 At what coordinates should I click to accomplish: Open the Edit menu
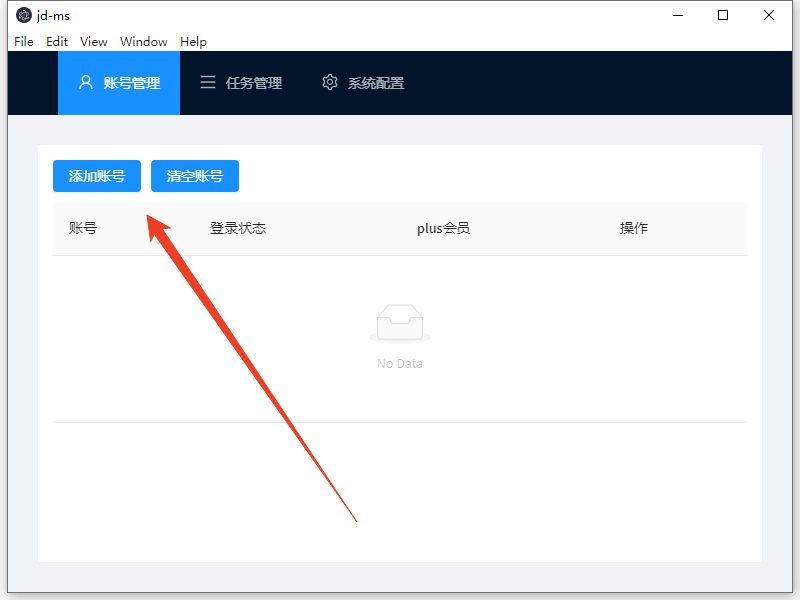(57, 41)
